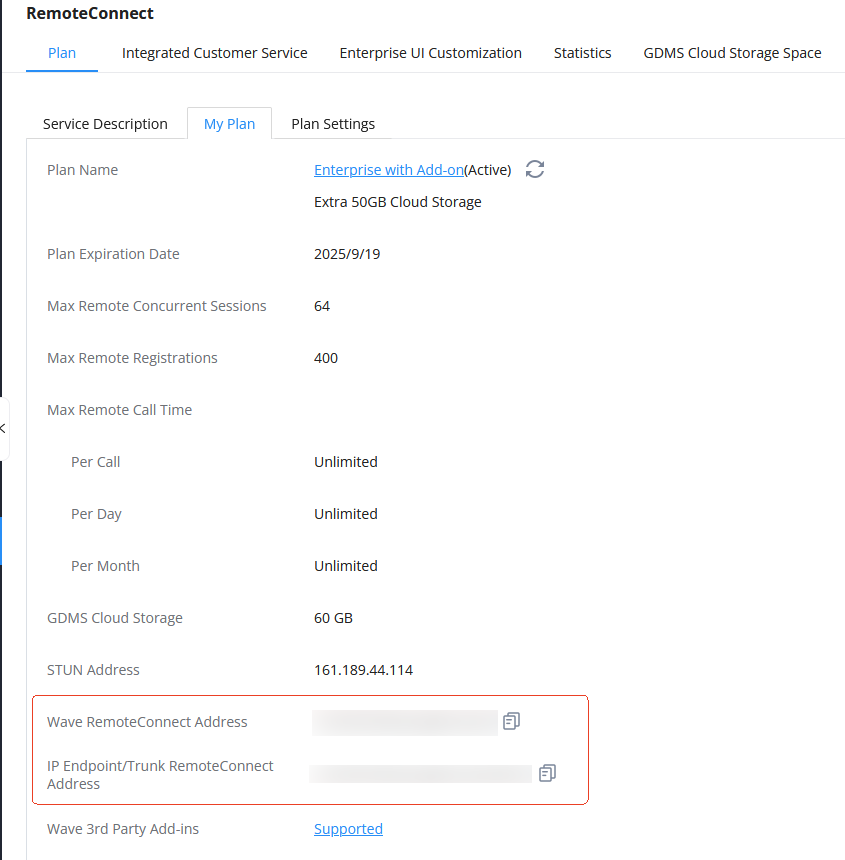Open GDMS Cloud Storage Space tab
845x860 pixels.
pyautogui.click(x=732, y=53)
